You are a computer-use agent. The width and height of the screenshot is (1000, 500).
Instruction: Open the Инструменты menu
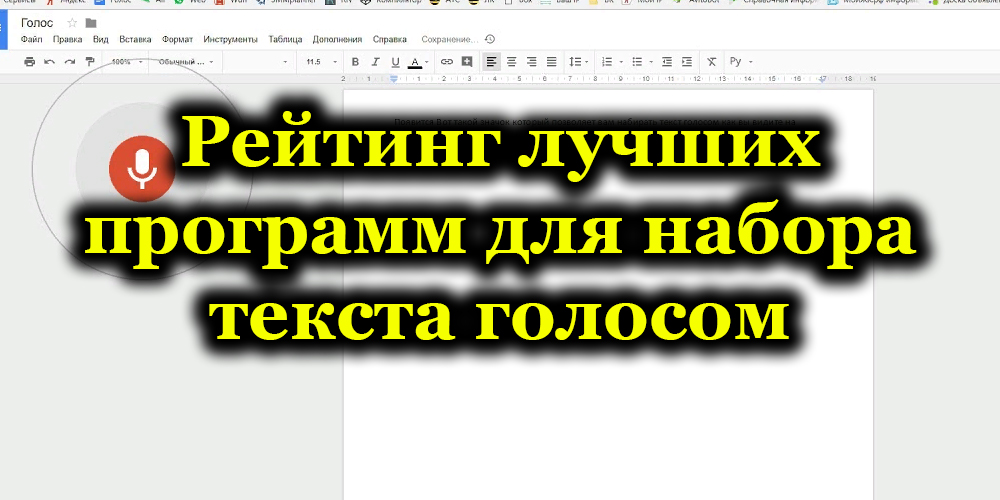pos(230,39)
